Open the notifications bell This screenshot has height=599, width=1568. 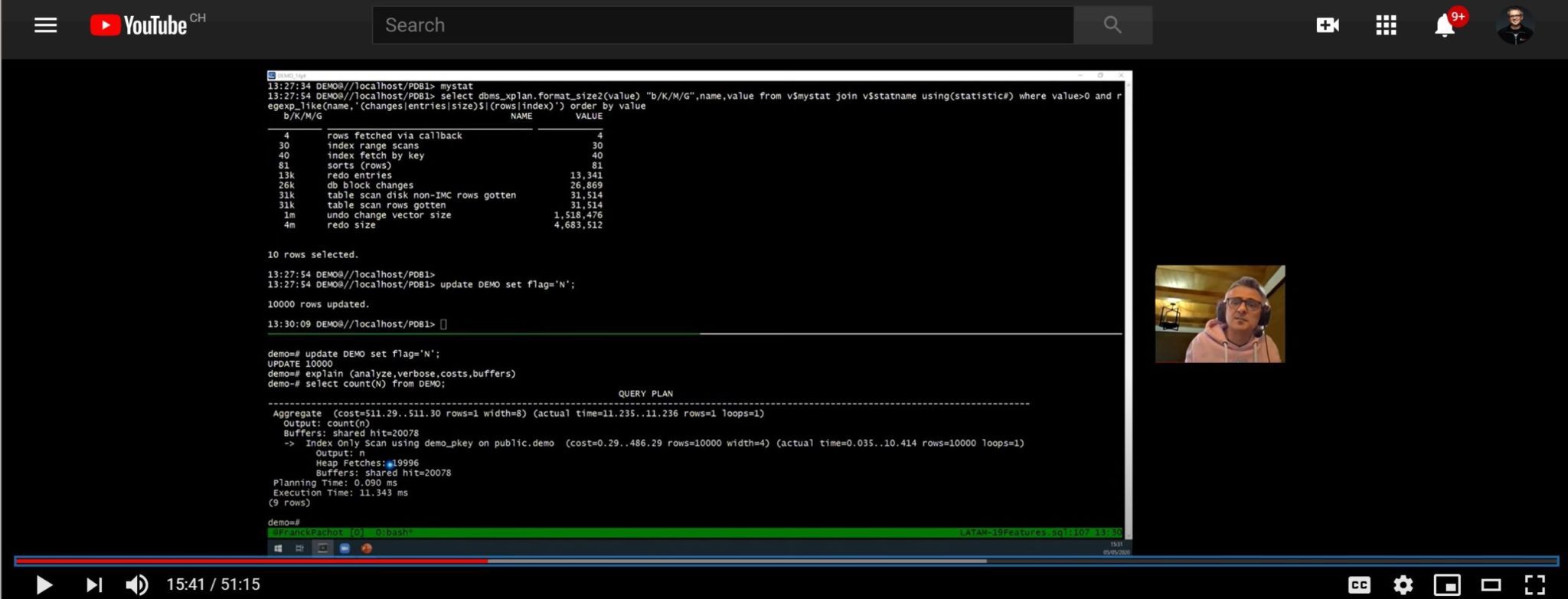pyautogui.click(x=1444, y=25)
